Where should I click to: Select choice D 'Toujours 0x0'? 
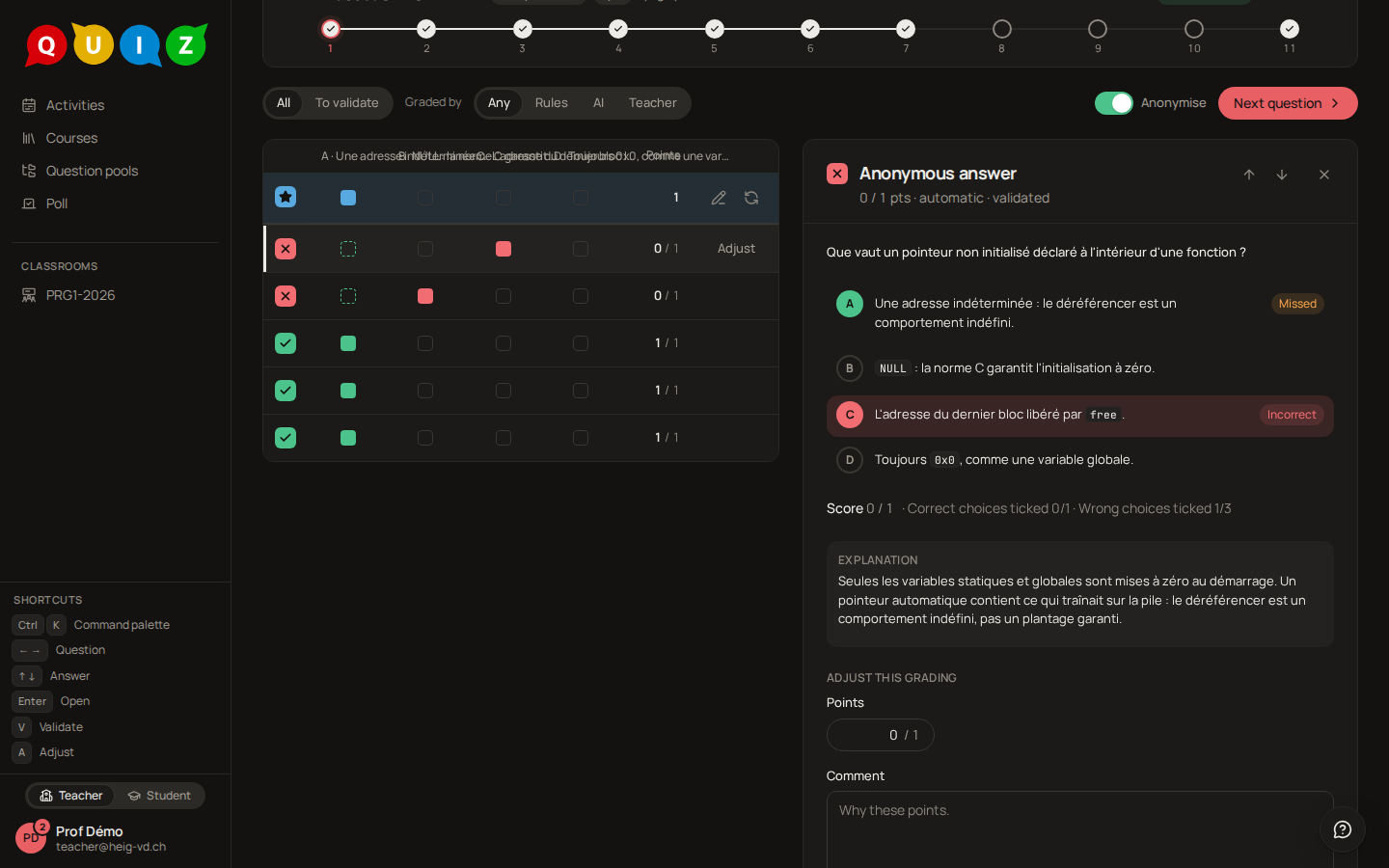pyautogui.click(x=1080, y=460)
